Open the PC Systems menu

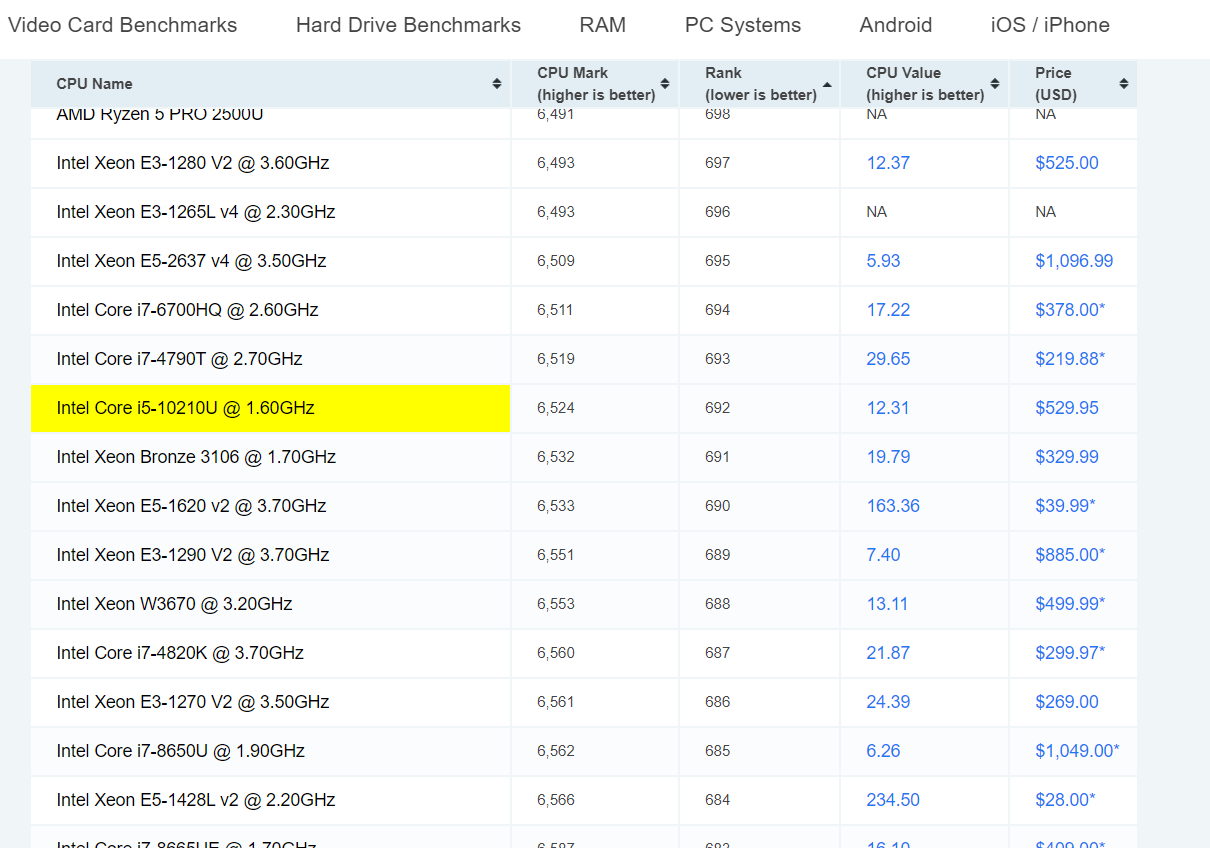tap(743, 25)
